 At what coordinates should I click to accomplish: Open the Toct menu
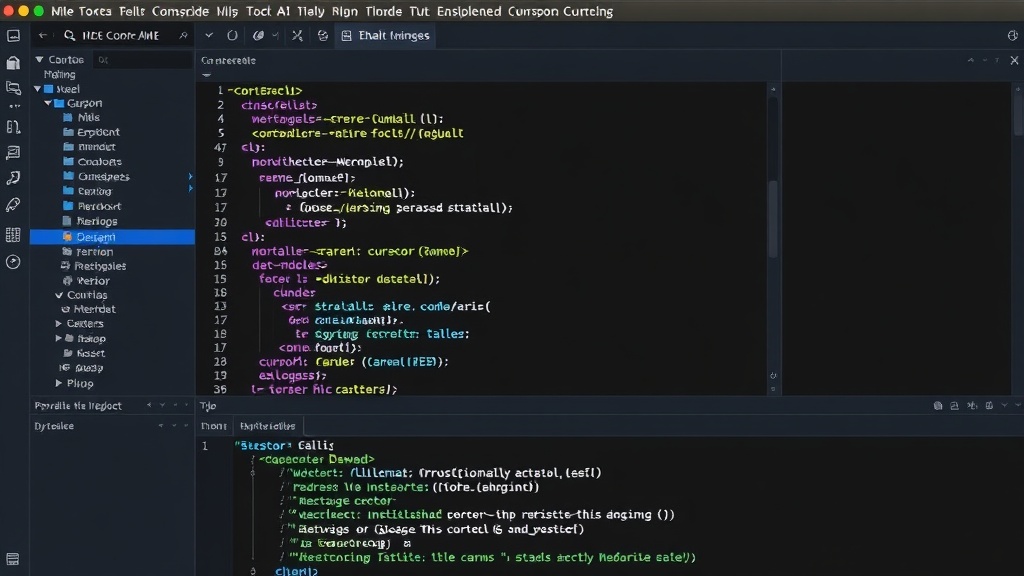click(259, 11)
